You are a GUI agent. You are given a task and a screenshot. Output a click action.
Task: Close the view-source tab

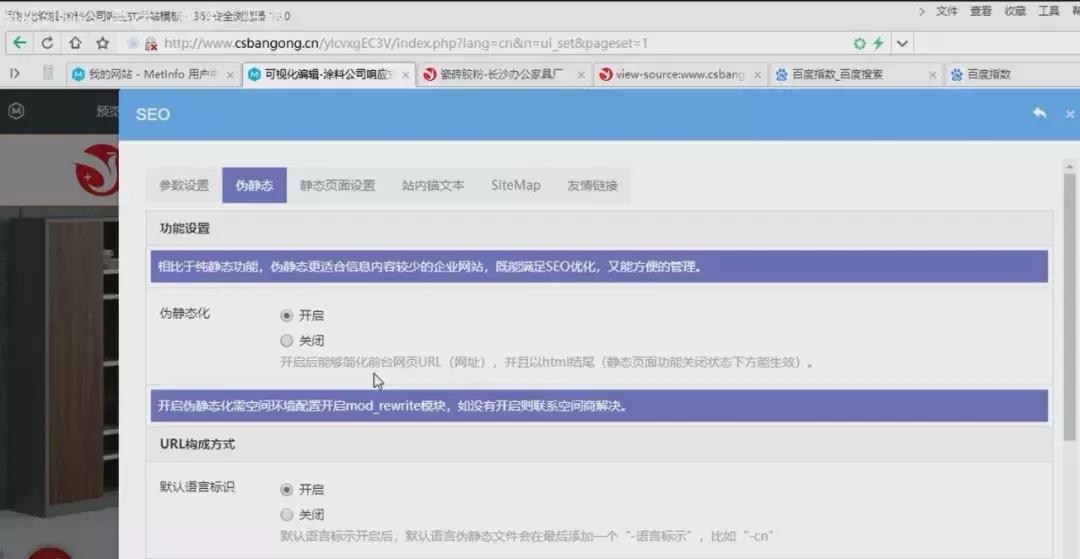[x=758, y=75]
